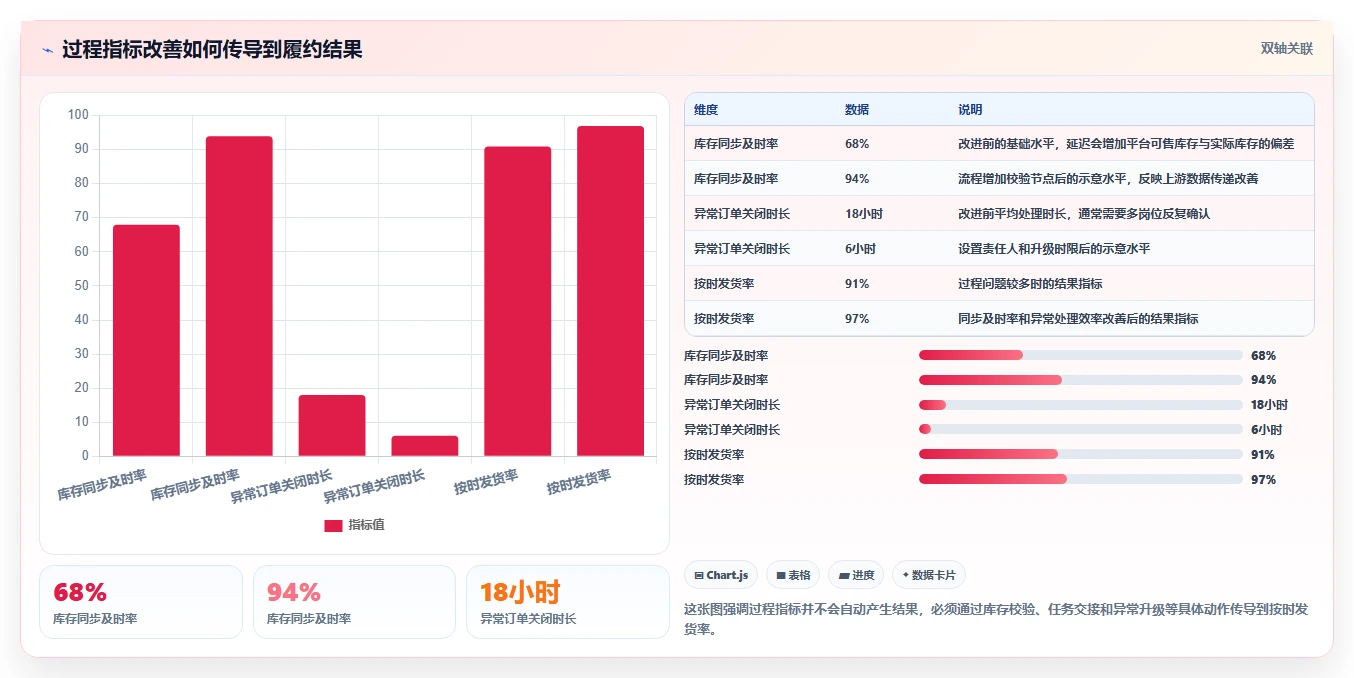
Task: Click the 维度 table column header
Action: 706,110
